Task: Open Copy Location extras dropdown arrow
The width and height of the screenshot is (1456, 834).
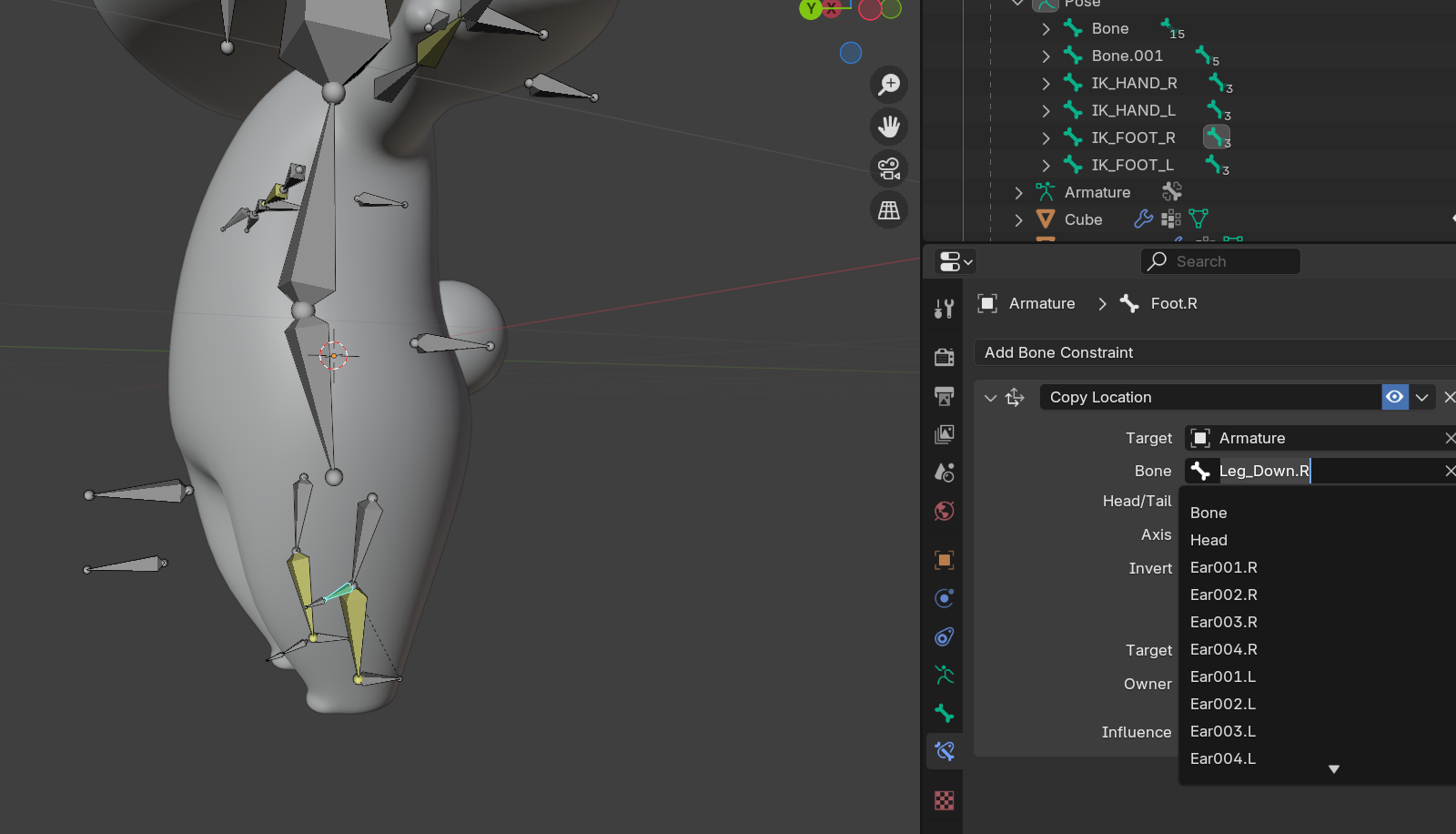Action: coord(1421,397)
